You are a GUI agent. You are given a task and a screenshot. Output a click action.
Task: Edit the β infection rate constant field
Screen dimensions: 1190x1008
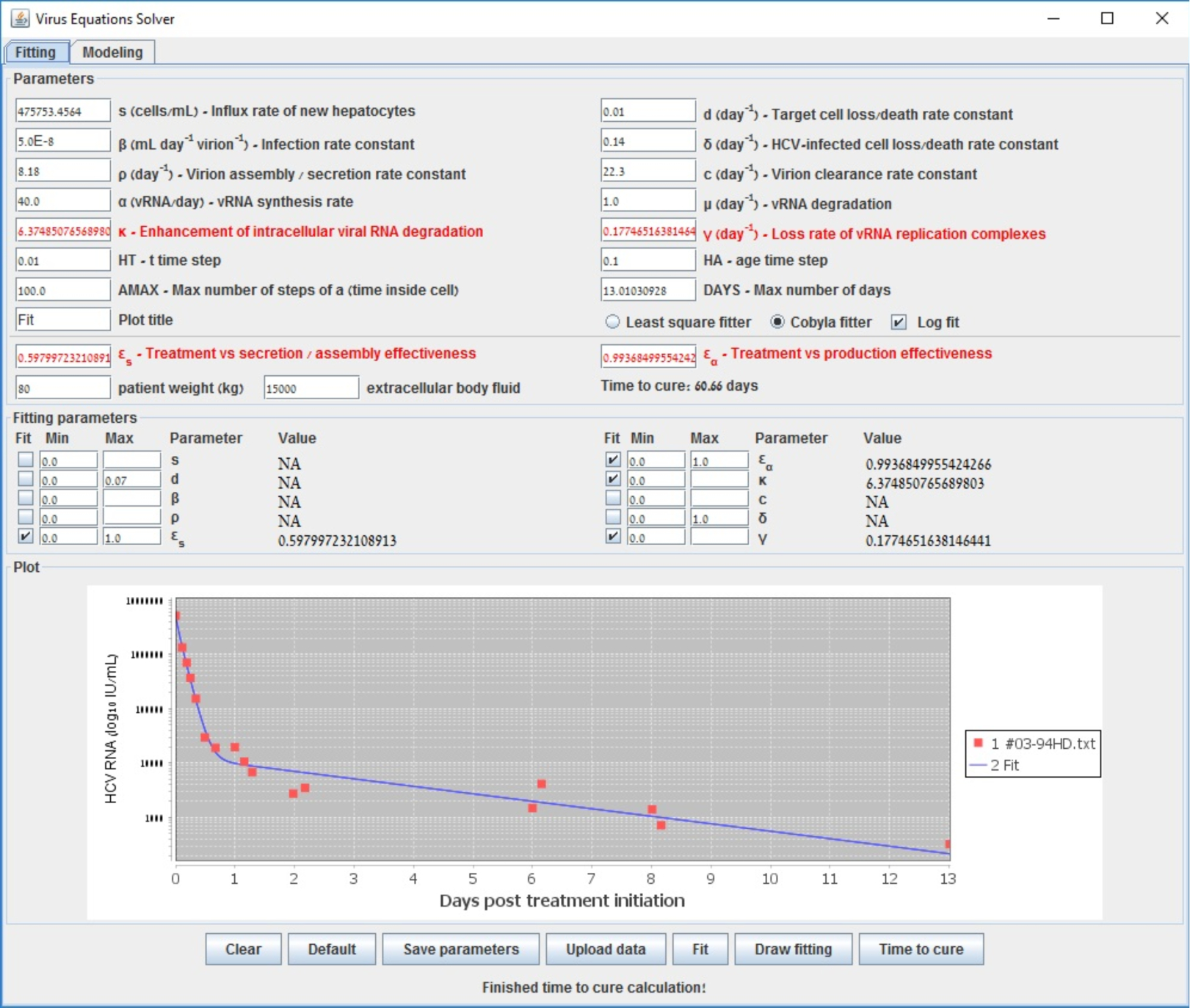coord(63,141)
